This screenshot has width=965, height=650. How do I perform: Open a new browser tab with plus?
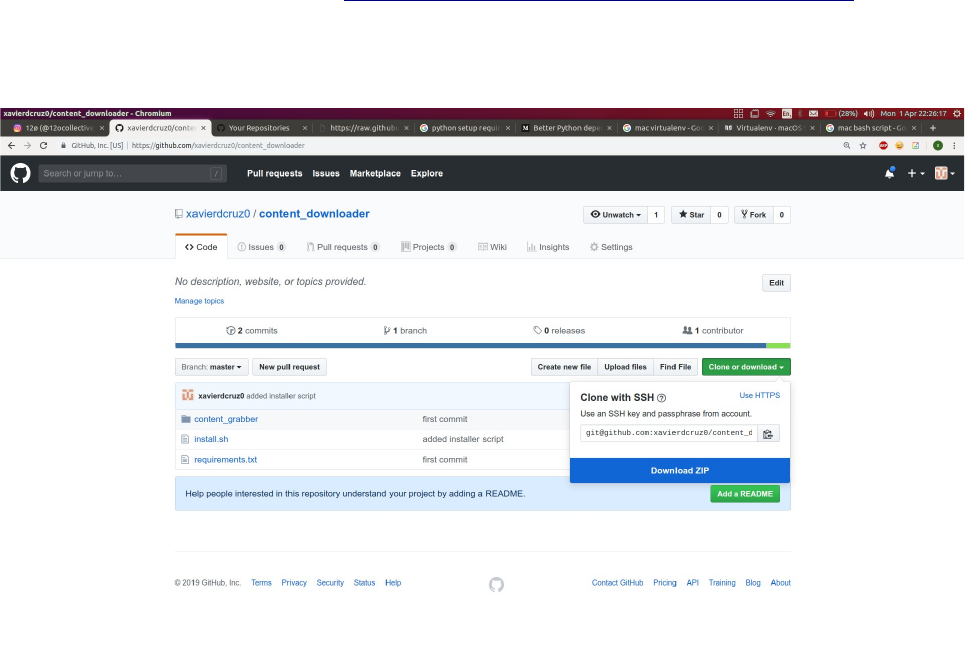(x=933, y=128)
